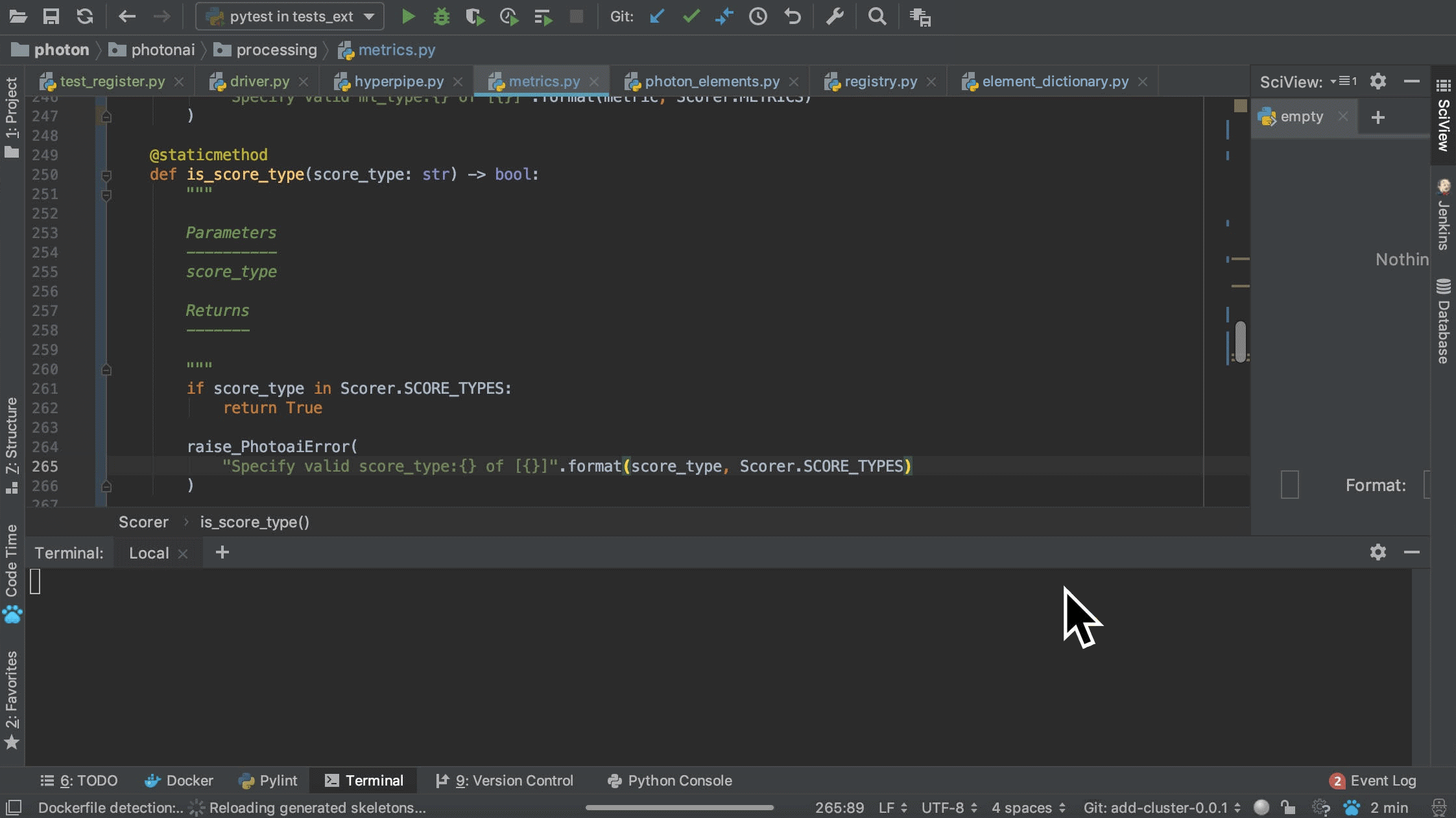Image resolution: width=1456 pixels, height=818 pixels.
Task: Start debugging with the bug icon
Action: click(x=442, y=17)
